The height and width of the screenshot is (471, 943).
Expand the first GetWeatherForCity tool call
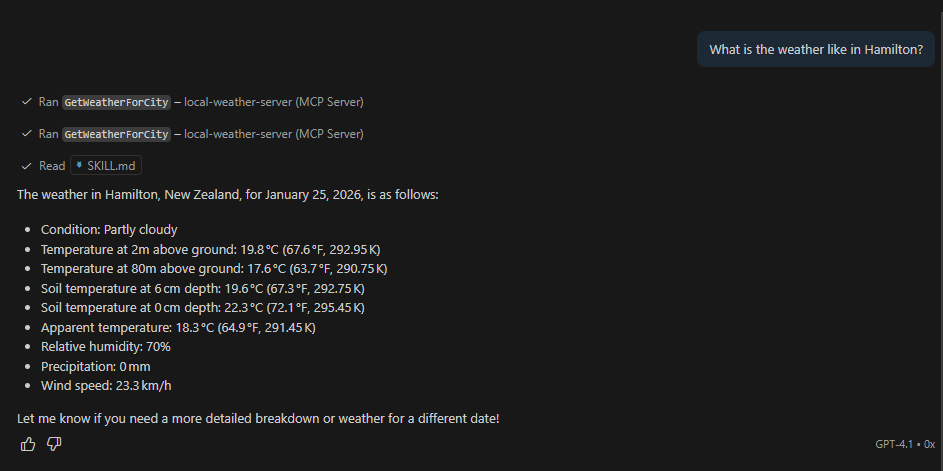116,102
